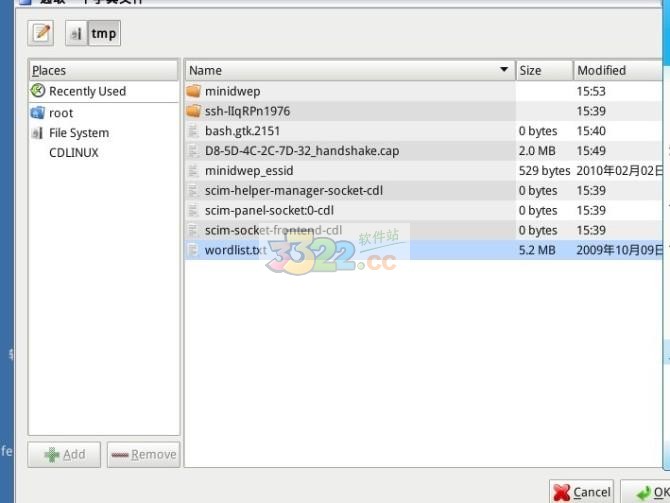Click the file system root path button
Screen dimensions: 670x503
point(76,33)
